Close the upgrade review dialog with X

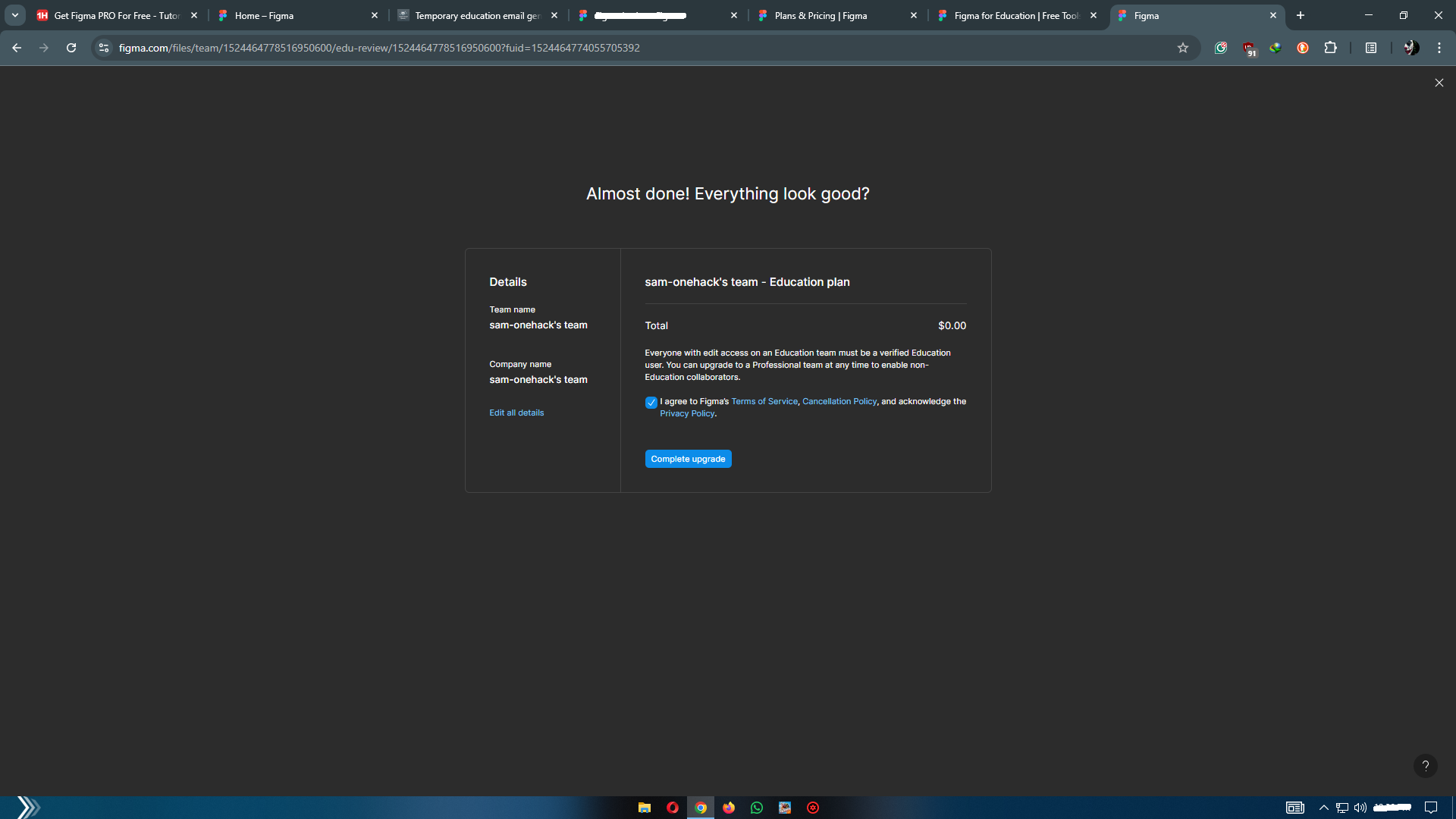[1439, 83]
